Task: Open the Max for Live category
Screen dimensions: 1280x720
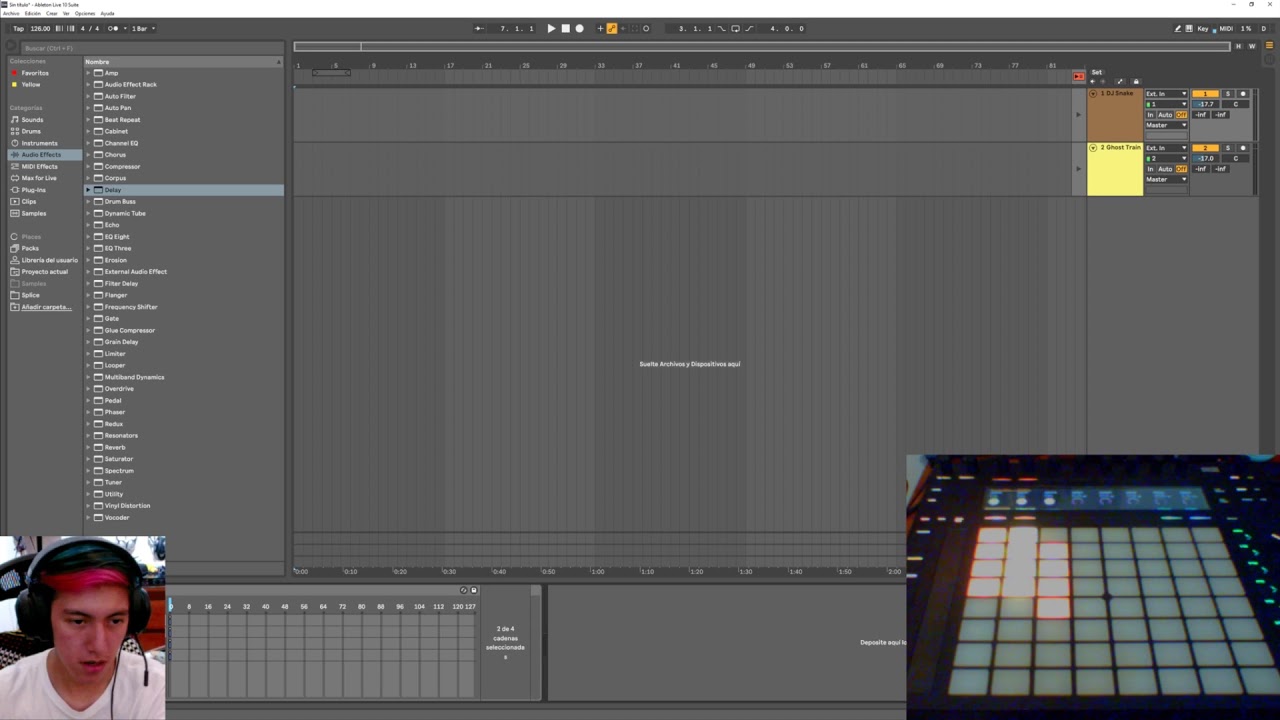Action: click(39, 178)
